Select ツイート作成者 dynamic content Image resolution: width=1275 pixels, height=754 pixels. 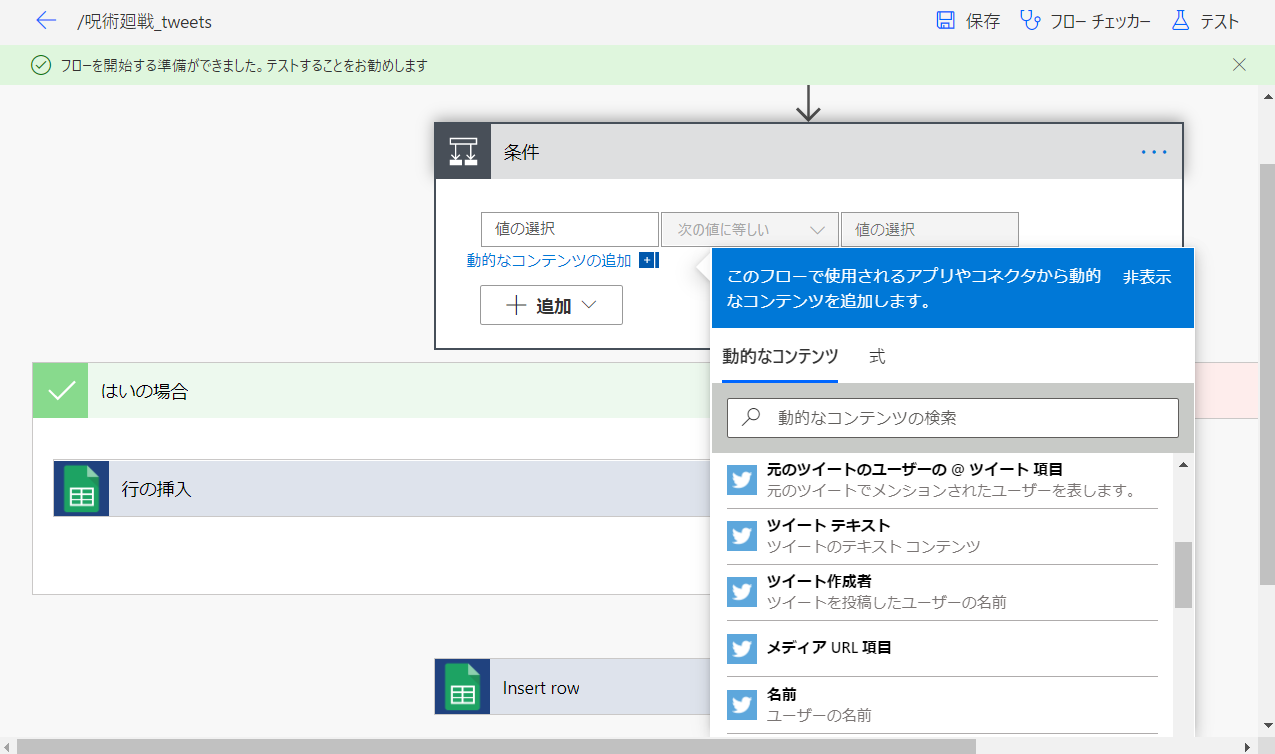(942, 592)
